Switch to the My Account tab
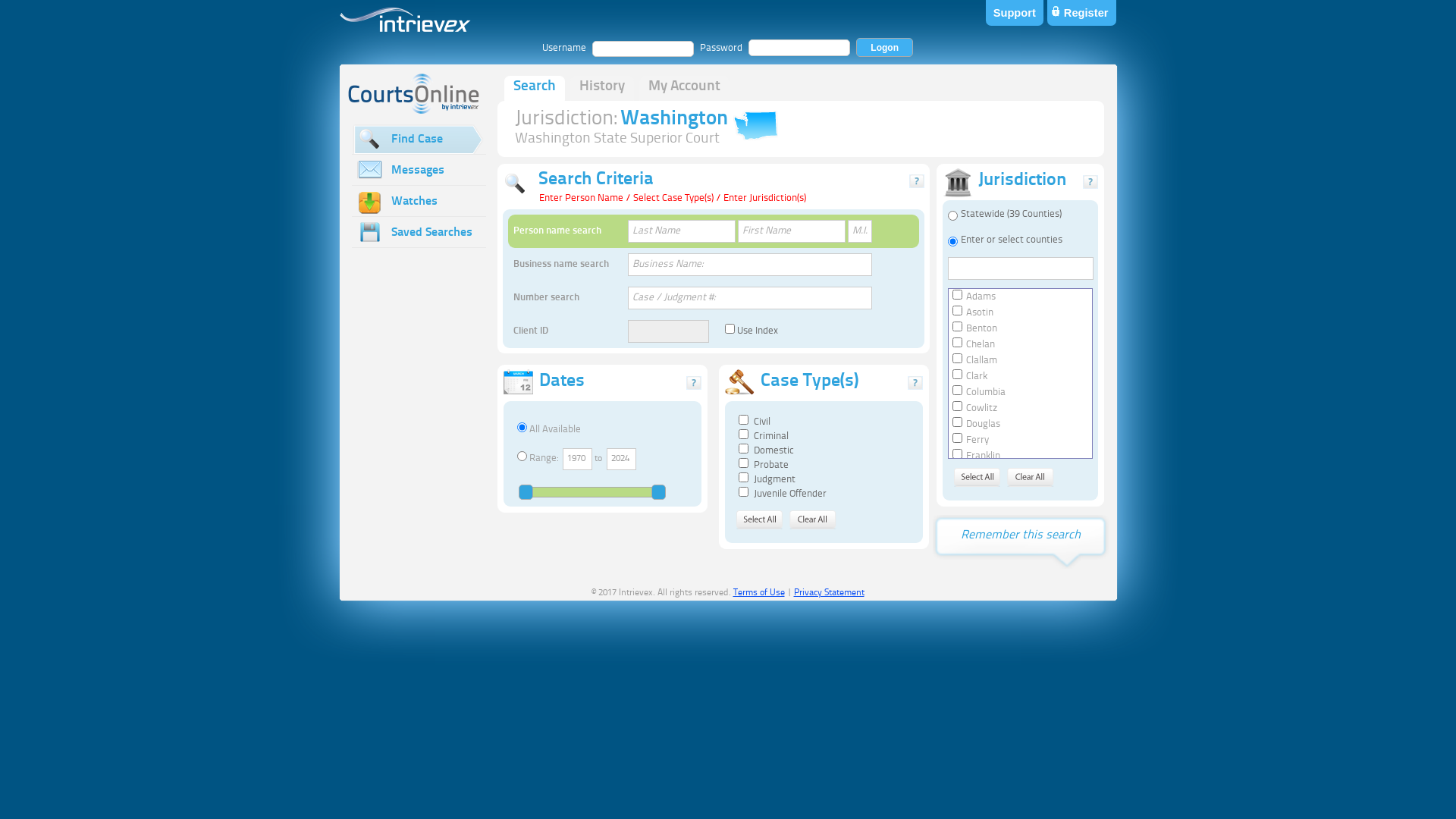This screenshot has height=819, width=1456. (x=683, y=86)
